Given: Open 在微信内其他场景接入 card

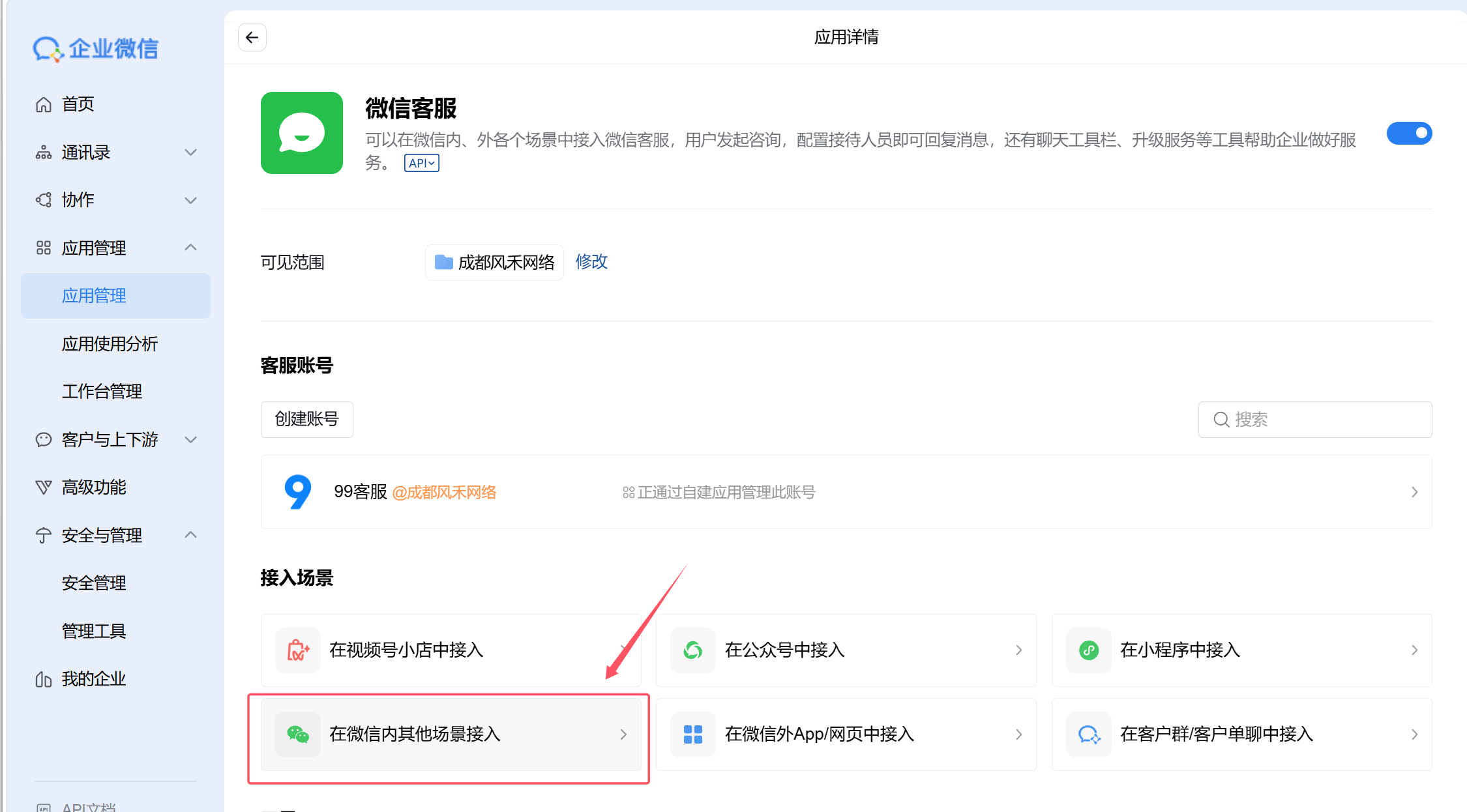Looking at the screenshot, I should (451, 734).
